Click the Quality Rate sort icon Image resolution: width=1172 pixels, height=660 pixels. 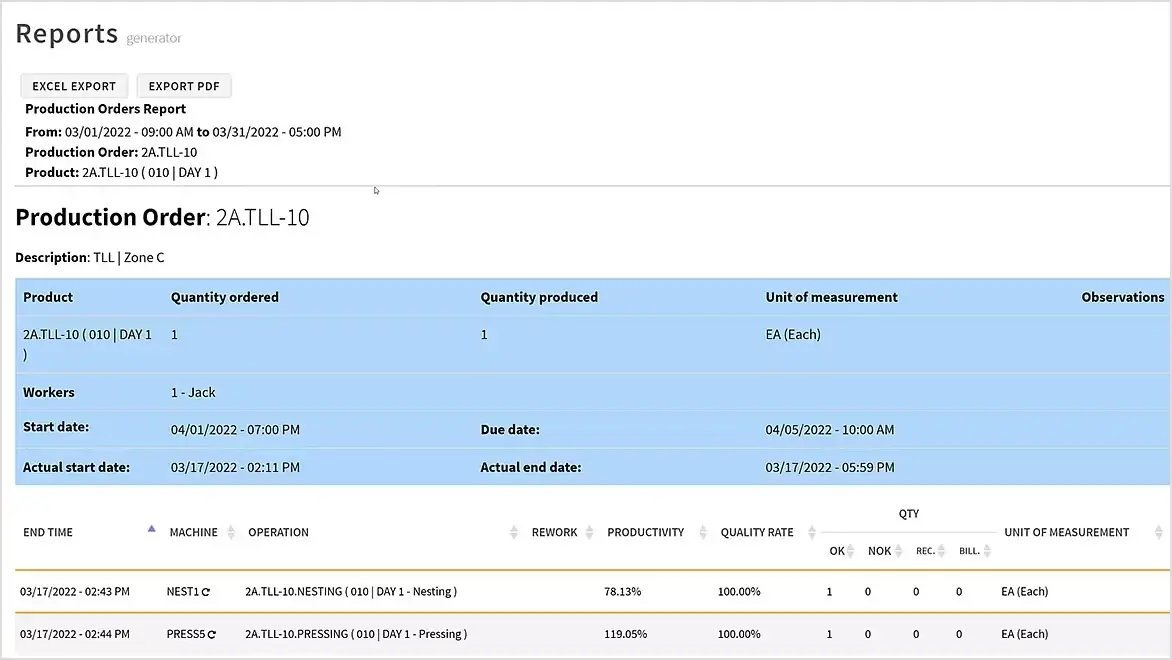tap(812, 532)
